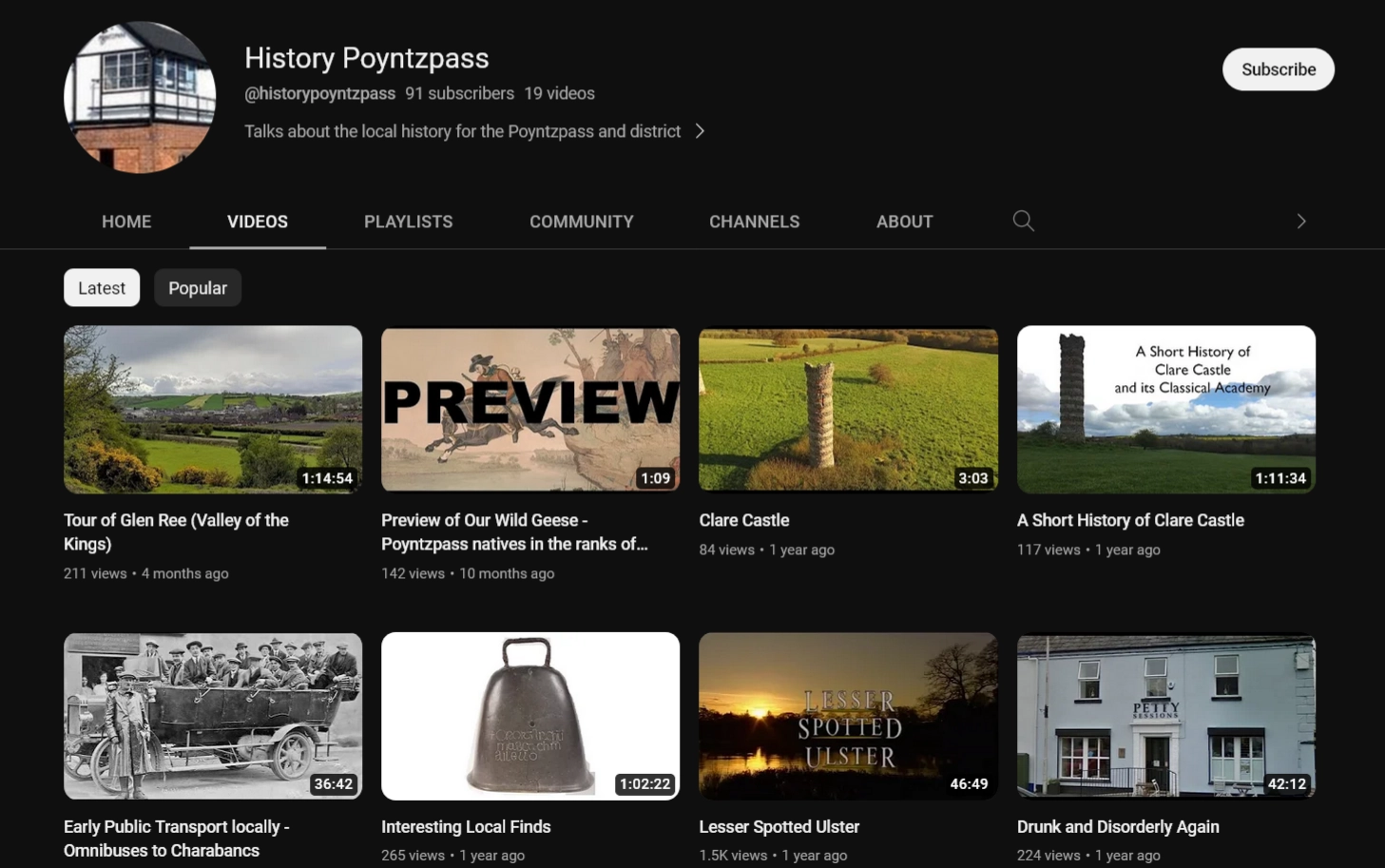Image resolution: width=1385 pixels, height=868 pixels.
Task: Switch to the Playlists tab
Action: point(408,221)
